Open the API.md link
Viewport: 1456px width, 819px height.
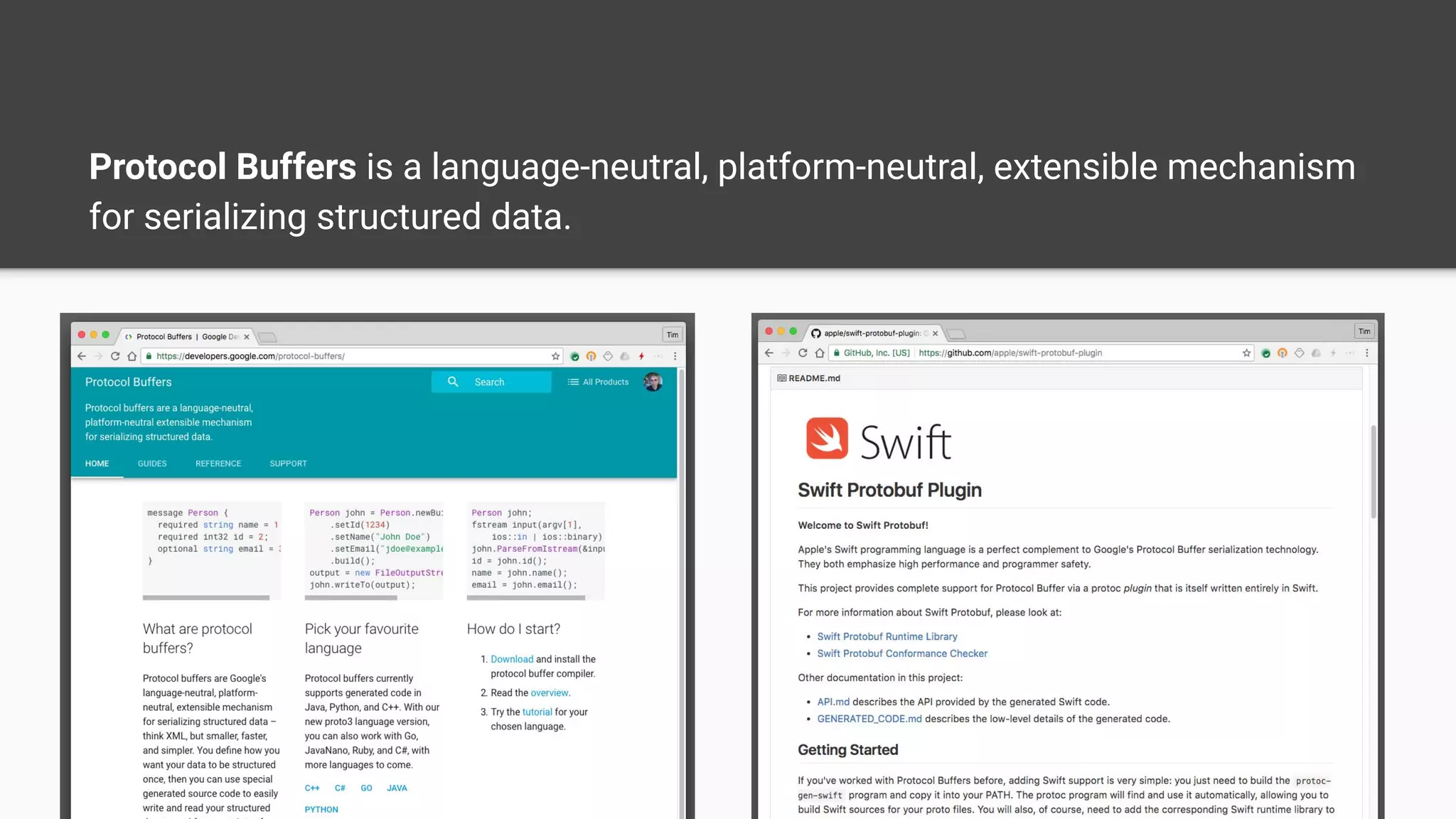pyautogui.click(x=833, y=702)
